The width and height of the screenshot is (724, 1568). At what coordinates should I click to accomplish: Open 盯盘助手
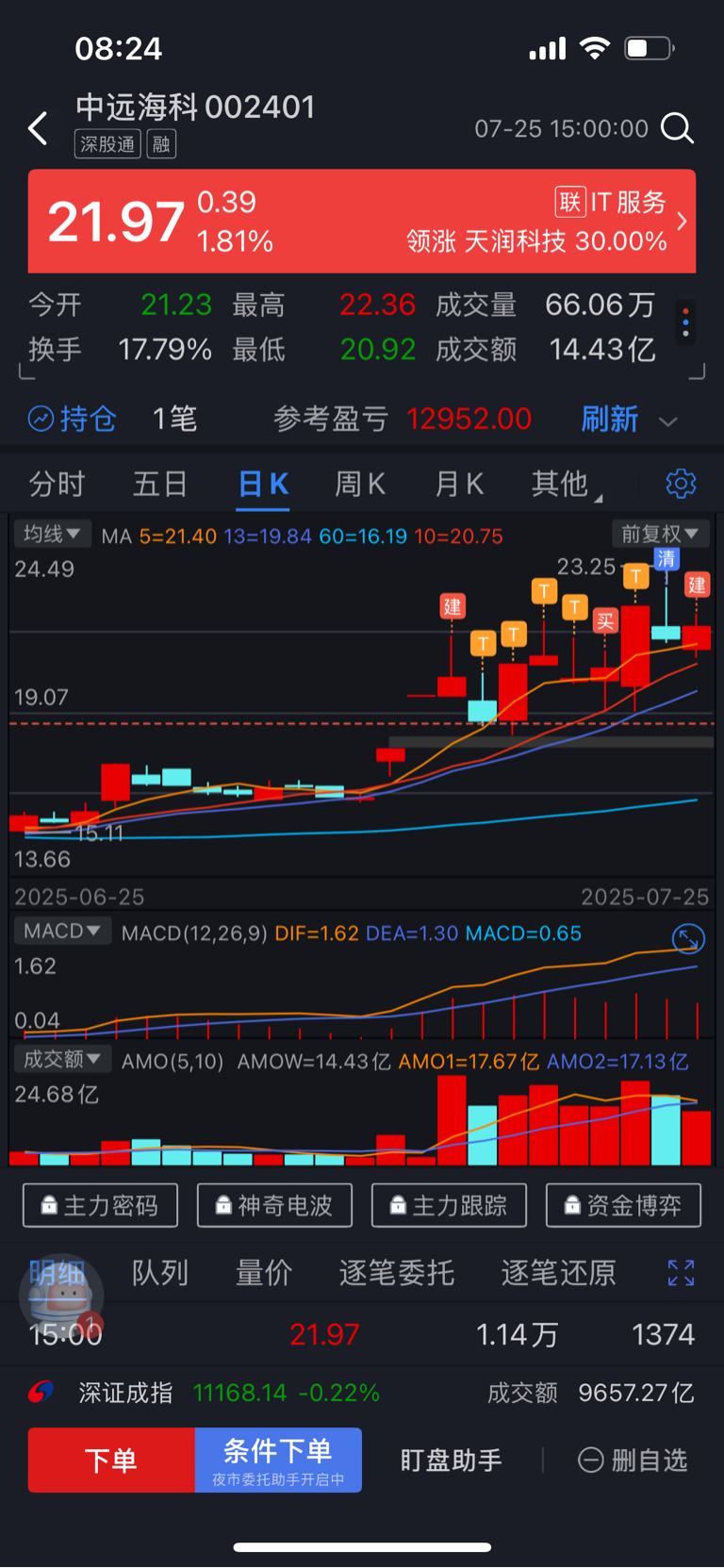(x=452, y=1461)
